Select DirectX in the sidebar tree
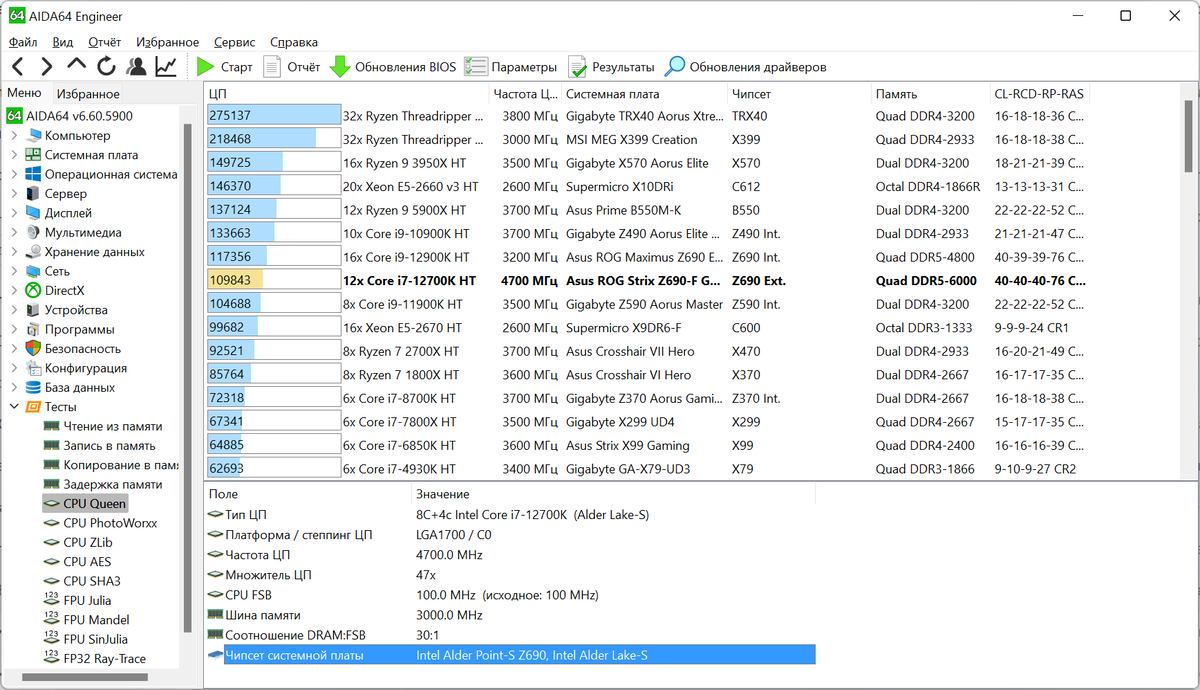1200x690 pixels. click(65, 290)
